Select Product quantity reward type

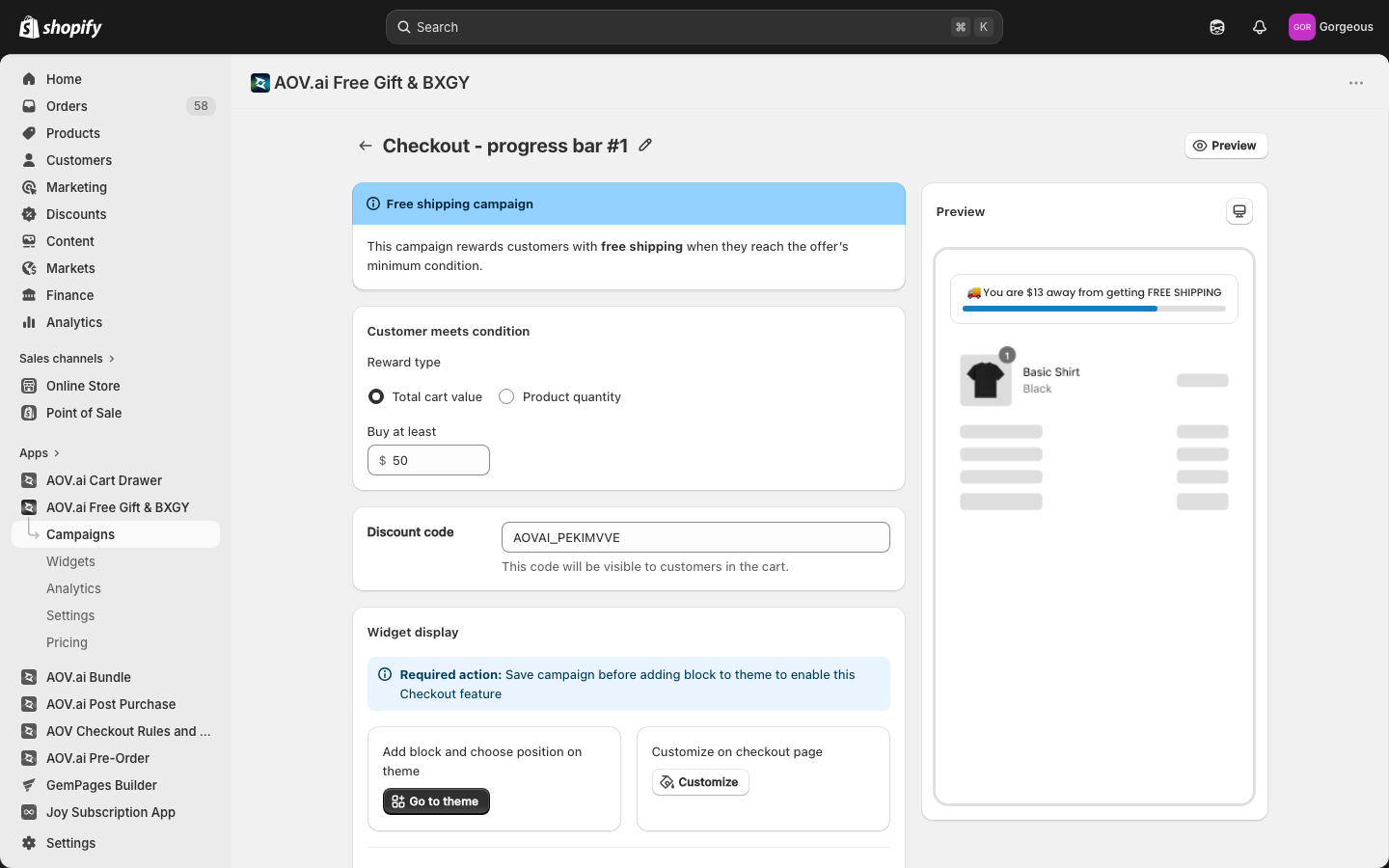[x=506, y=396]
